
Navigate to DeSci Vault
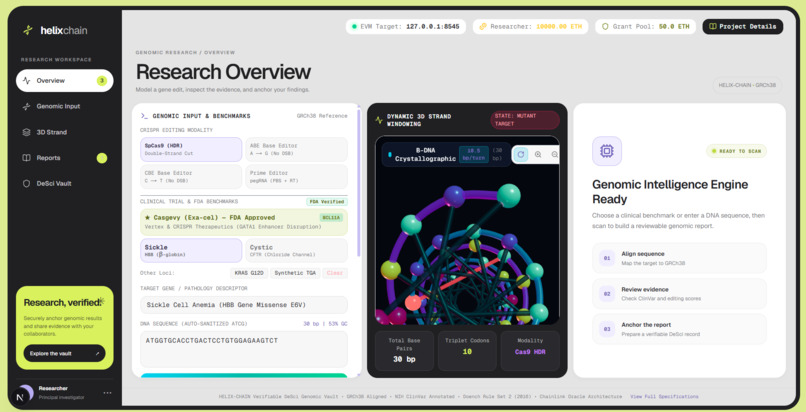pos(65,183)
